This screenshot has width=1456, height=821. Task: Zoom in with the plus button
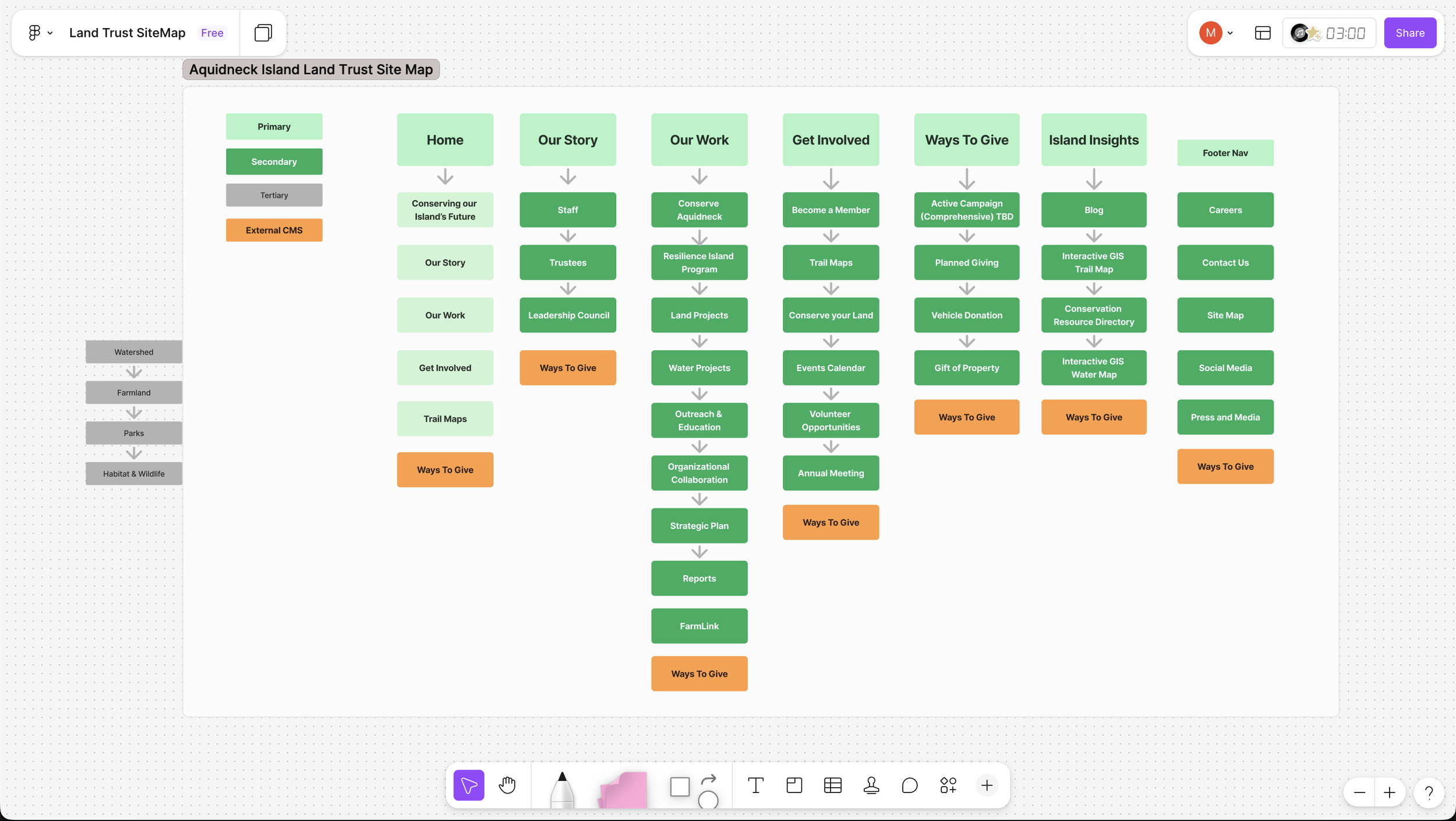pyautogui.click(x=1390, y=792)
